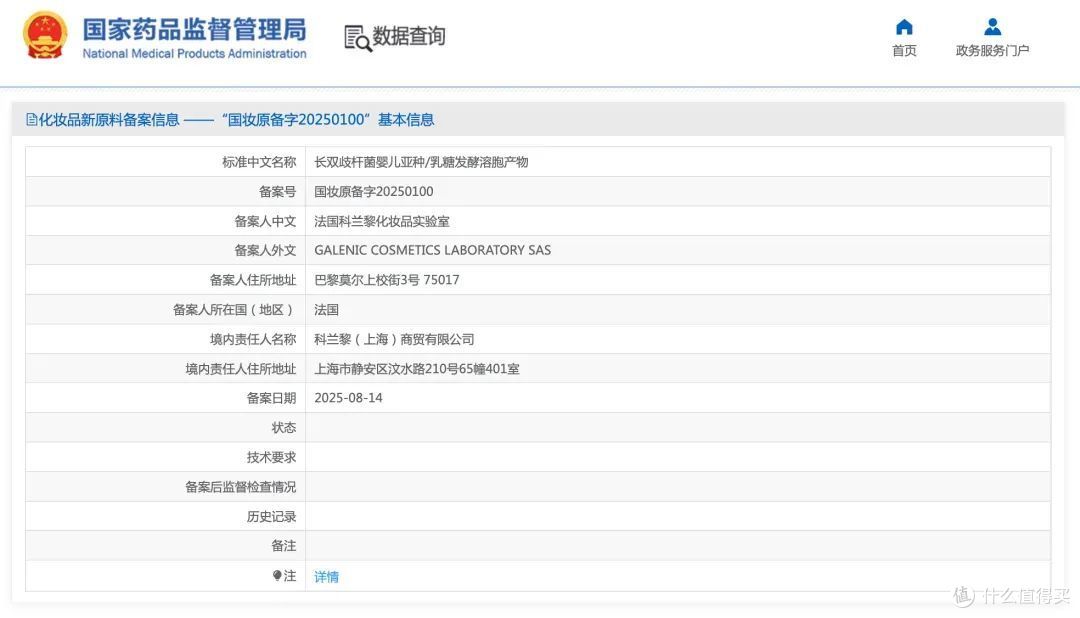Click the 备案人外文 label
The image size is (1080, 618).
265,250
